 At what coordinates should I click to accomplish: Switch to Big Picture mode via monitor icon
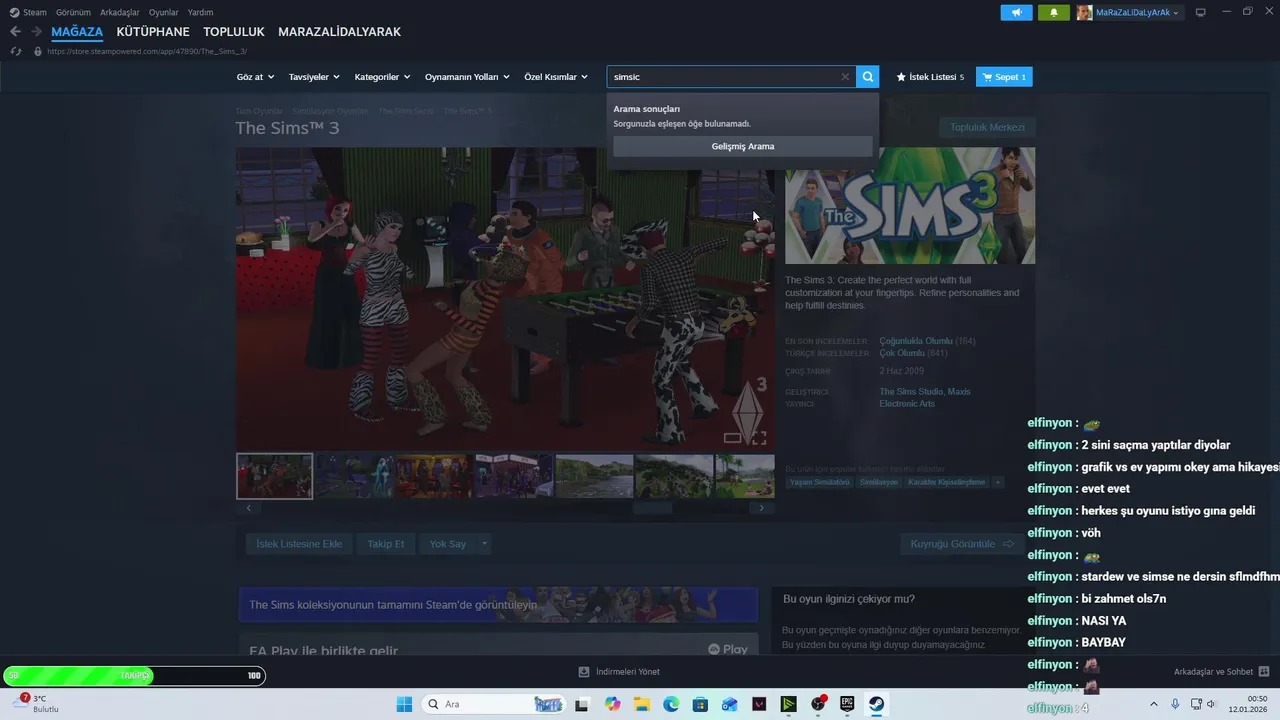[x=1201, y=13]
